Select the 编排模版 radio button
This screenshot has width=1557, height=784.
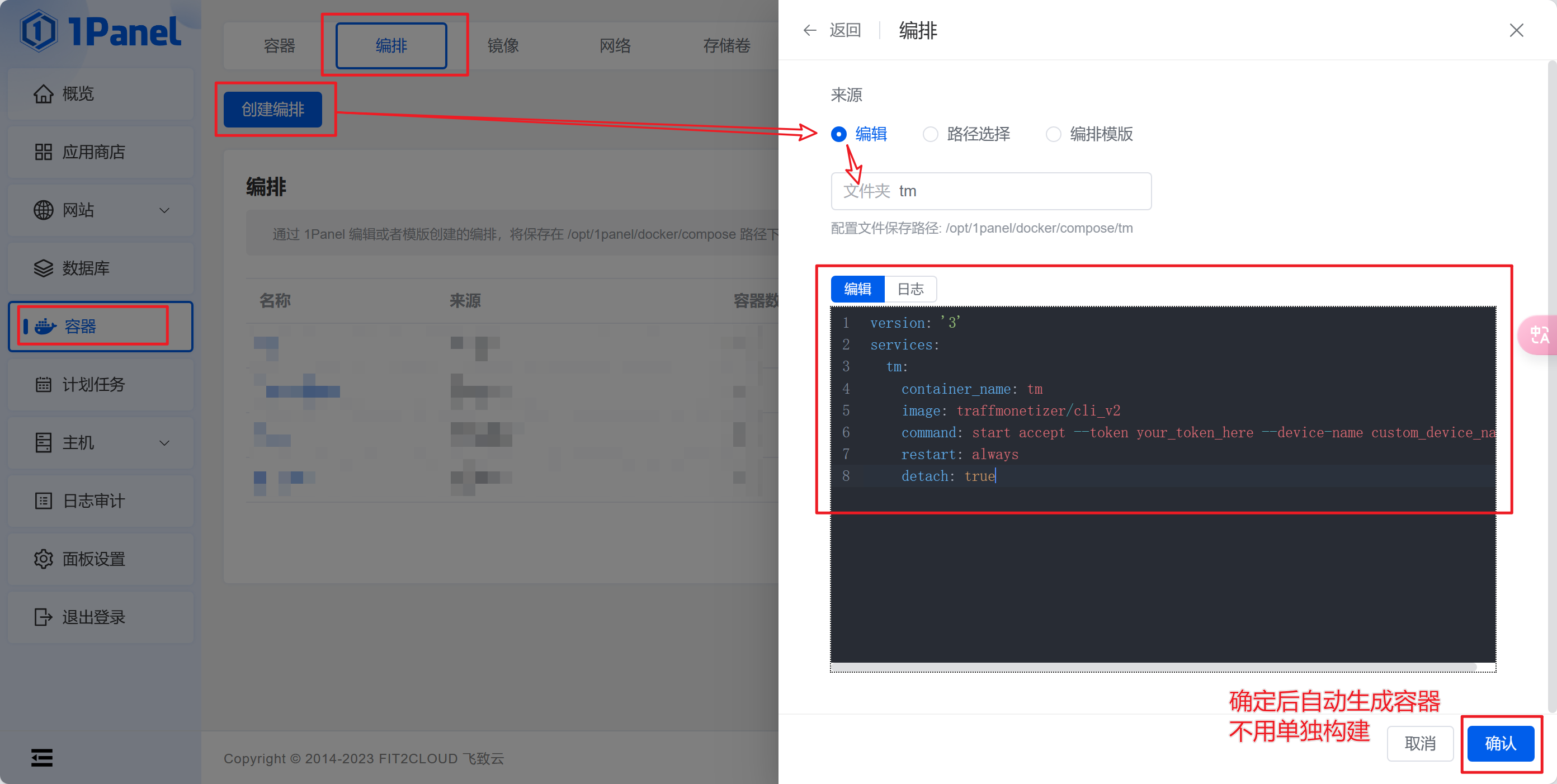pyautogui.click(x=1054, y=134)
